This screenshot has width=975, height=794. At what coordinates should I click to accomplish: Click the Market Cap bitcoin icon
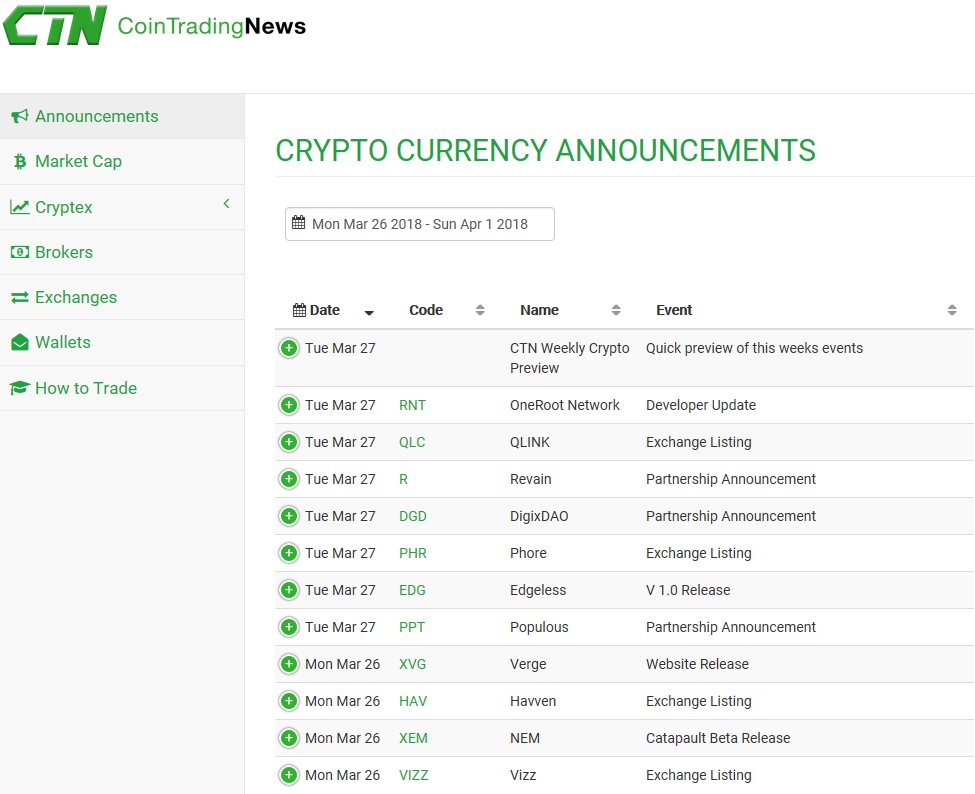(x=20, y=162)
